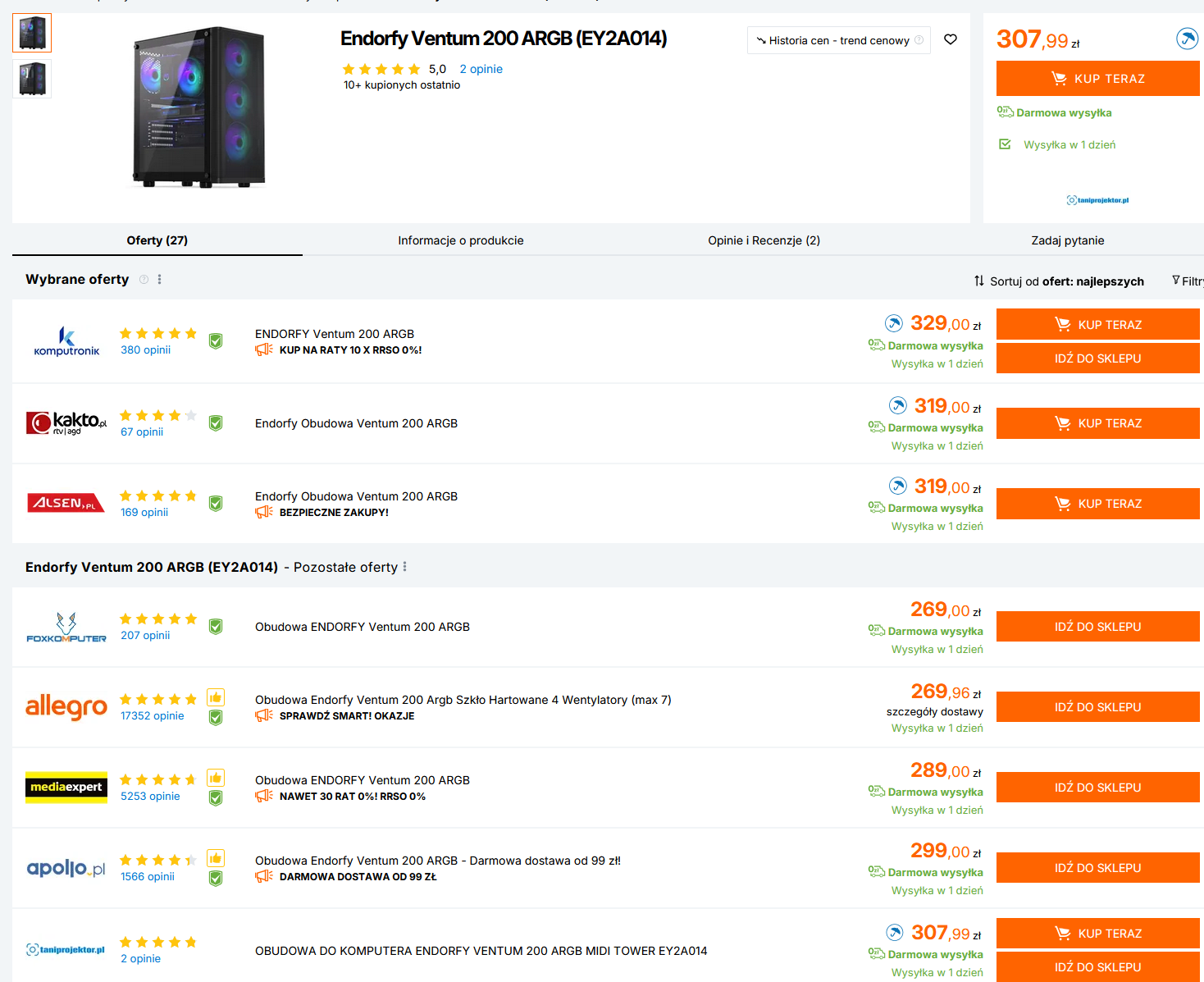
Task: Click taniprojektor.pl logo in top price box
Action: pos(1097,200)
